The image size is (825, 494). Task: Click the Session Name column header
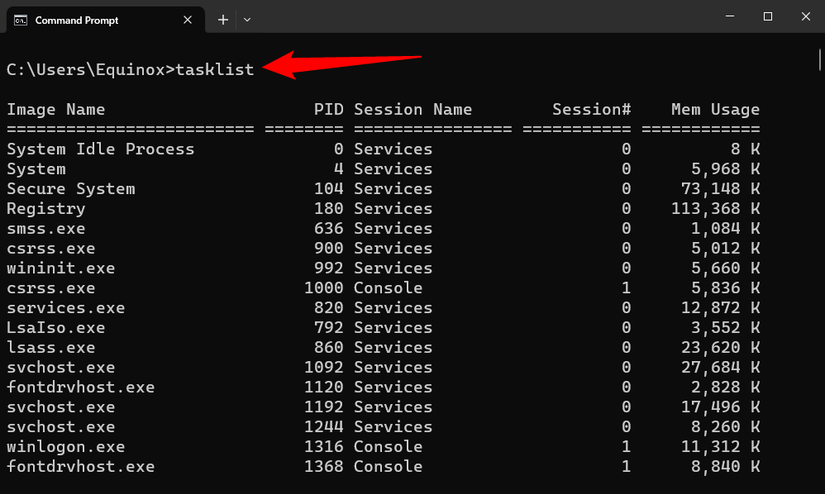click(x=413, y=110)
